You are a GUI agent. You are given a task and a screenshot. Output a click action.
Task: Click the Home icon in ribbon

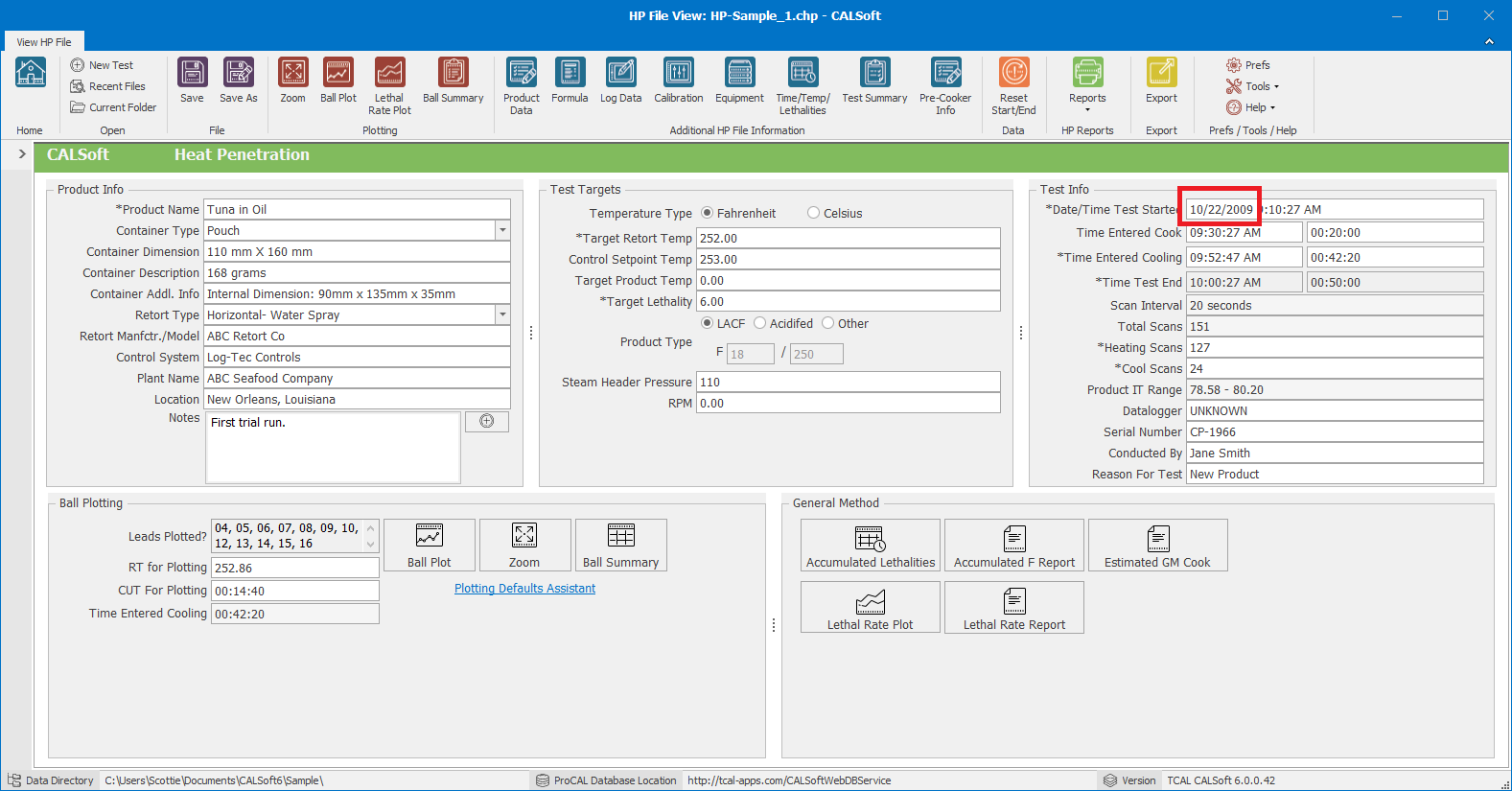coord(31,72)
